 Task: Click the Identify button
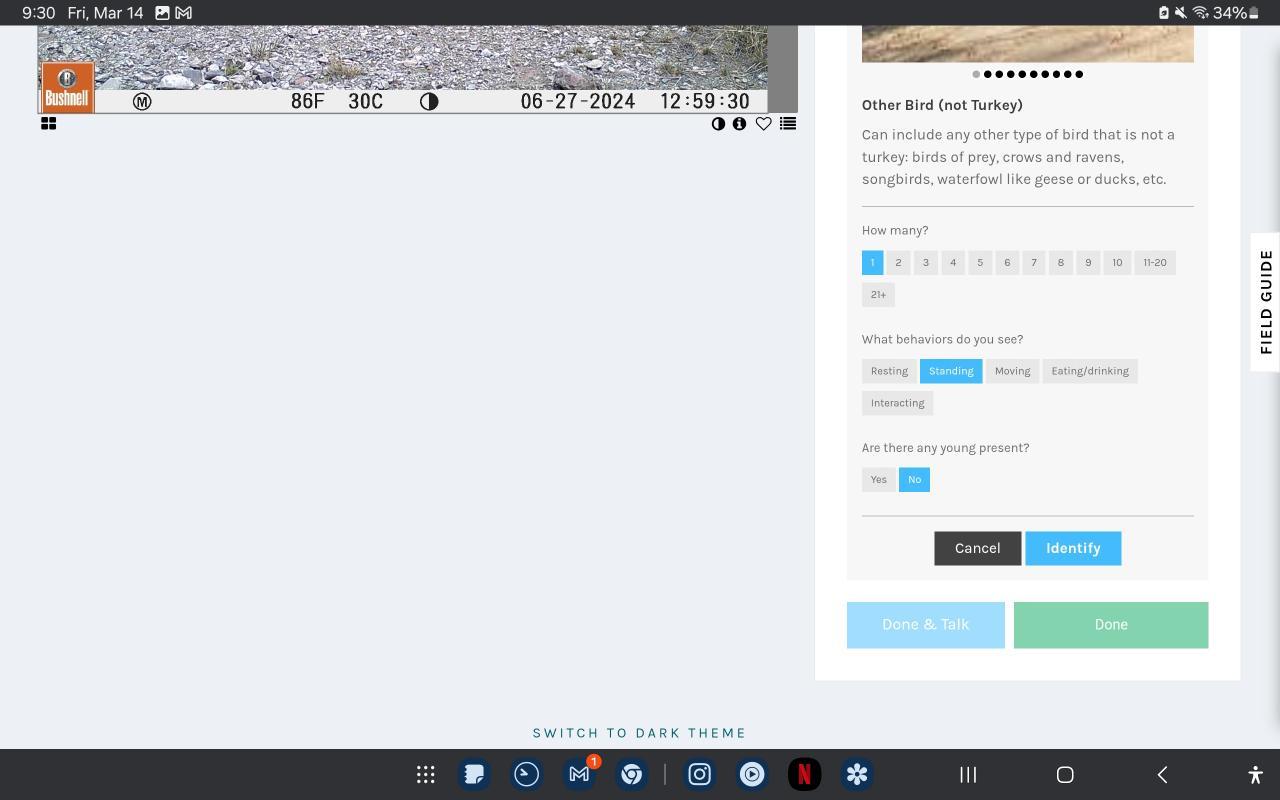[x=1073, y=549]
